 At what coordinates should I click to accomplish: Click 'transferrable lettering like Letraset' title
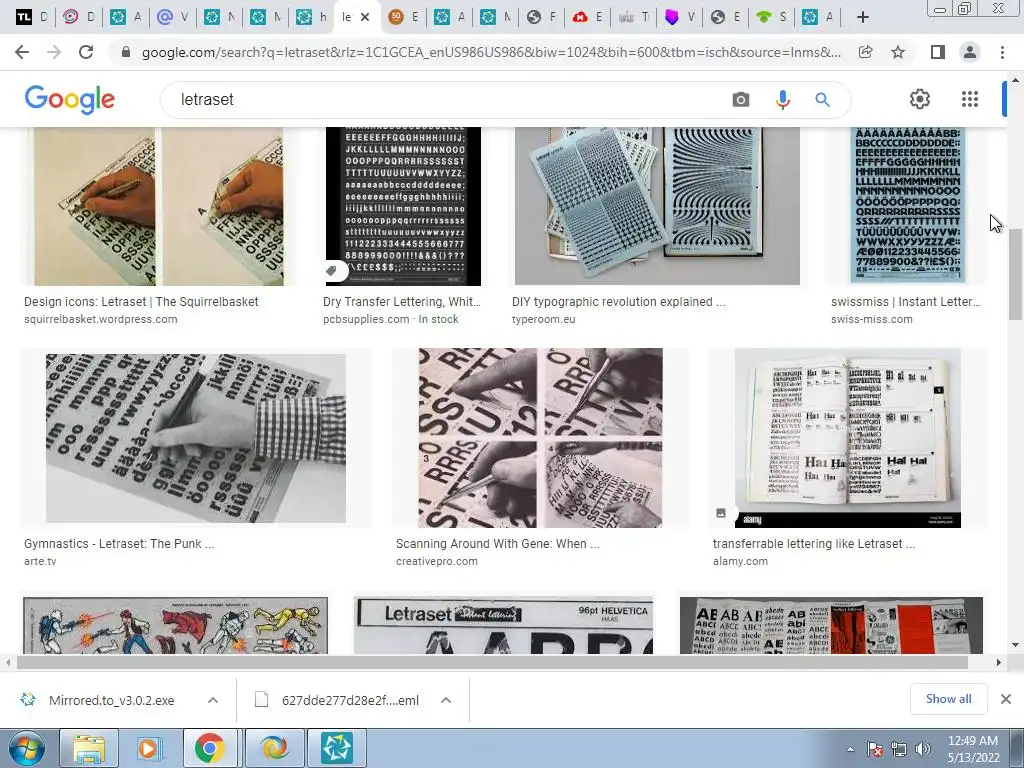(x=814, y=543)
